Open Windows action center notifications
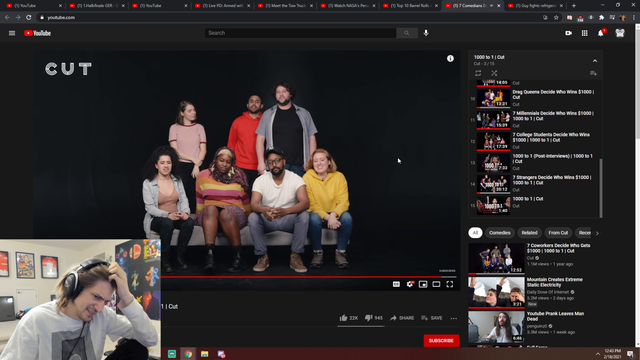 click(631, 354)
